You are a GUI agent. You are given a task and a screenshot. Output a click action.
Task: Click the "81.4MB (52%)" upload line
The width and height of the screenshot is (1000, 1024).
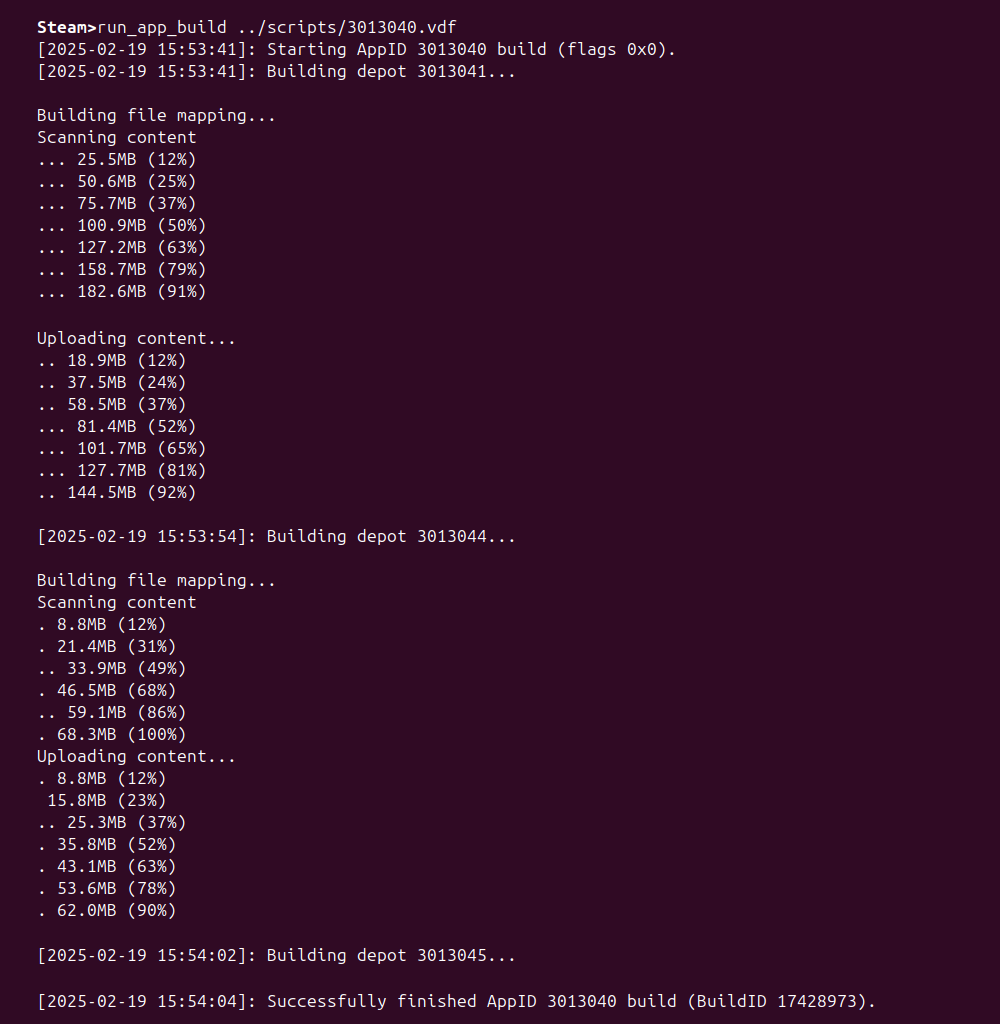pyautogui.click(x=136, y=426)
